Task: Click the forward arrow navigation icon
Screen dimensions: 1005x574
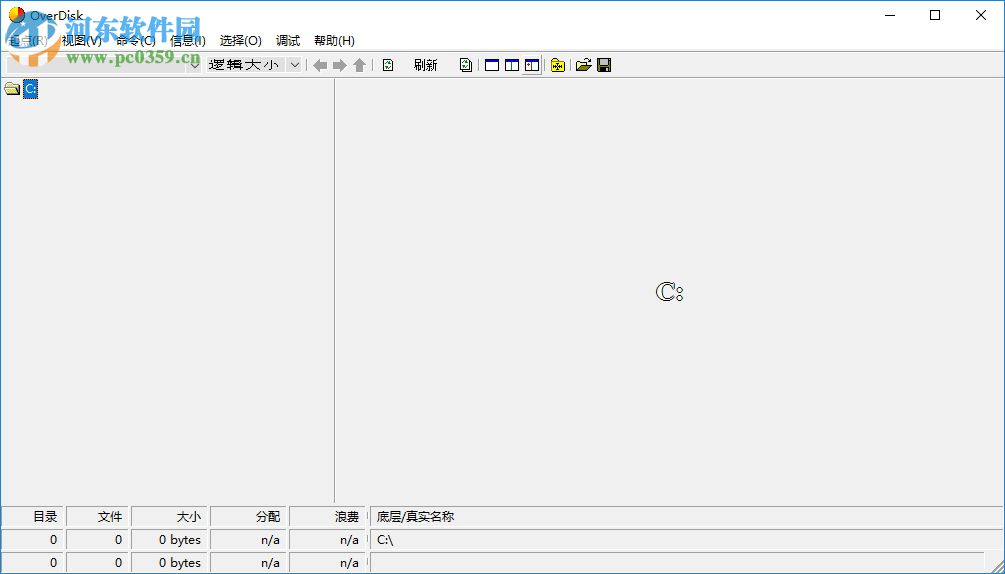Action: [x=340, y=65]
